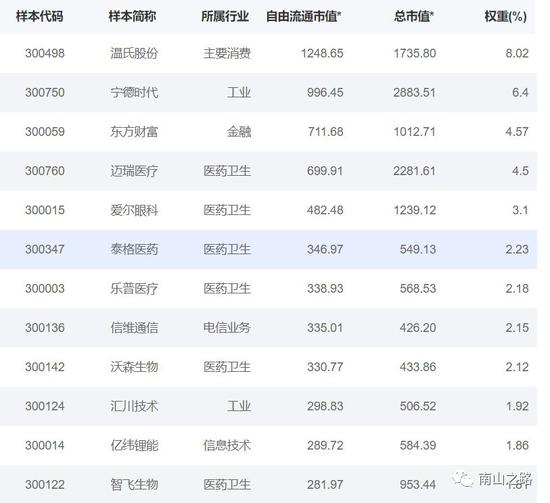Click the 工业 industry link for 汇川技术
This screenshot has height=503, width=550.
[239, 407]
